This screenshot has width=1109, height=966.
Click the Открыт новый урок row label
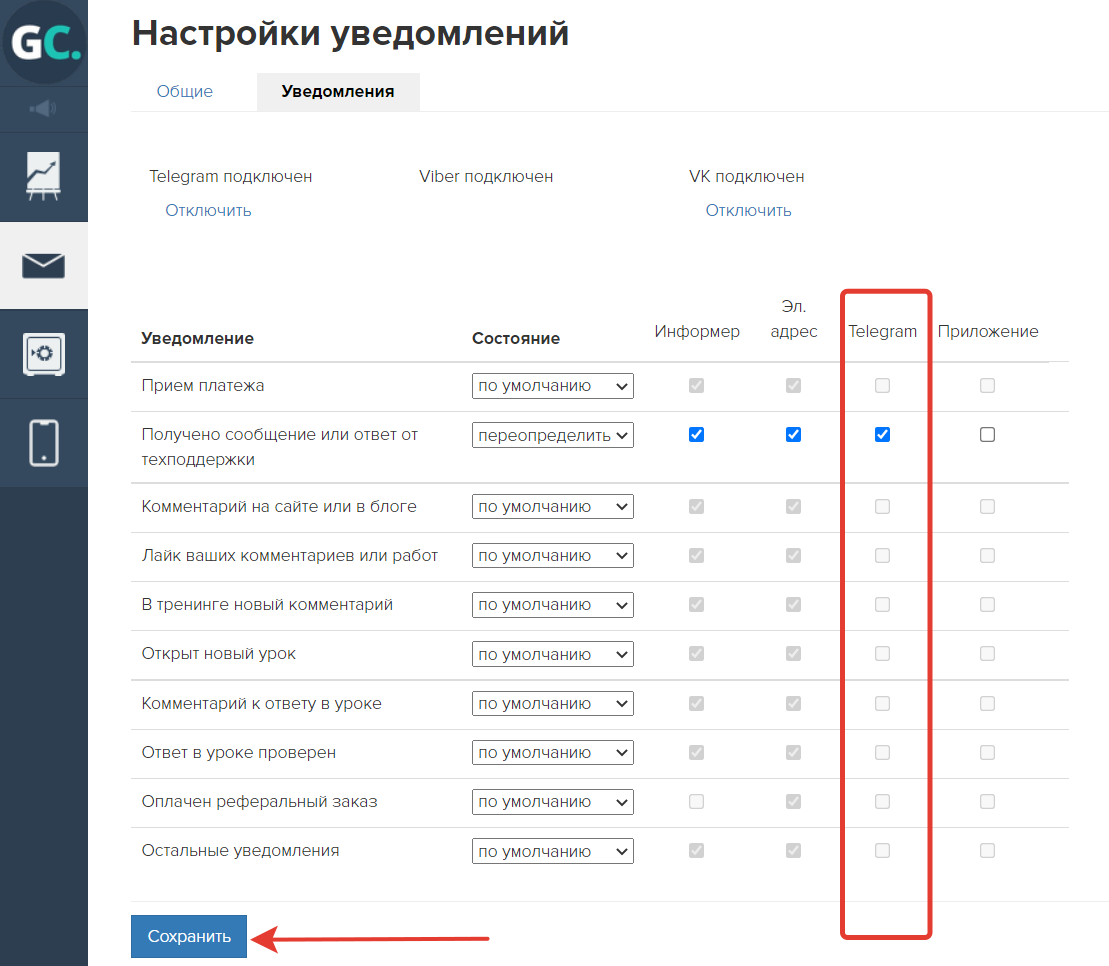pyautogui.click(x=219, y=653)
